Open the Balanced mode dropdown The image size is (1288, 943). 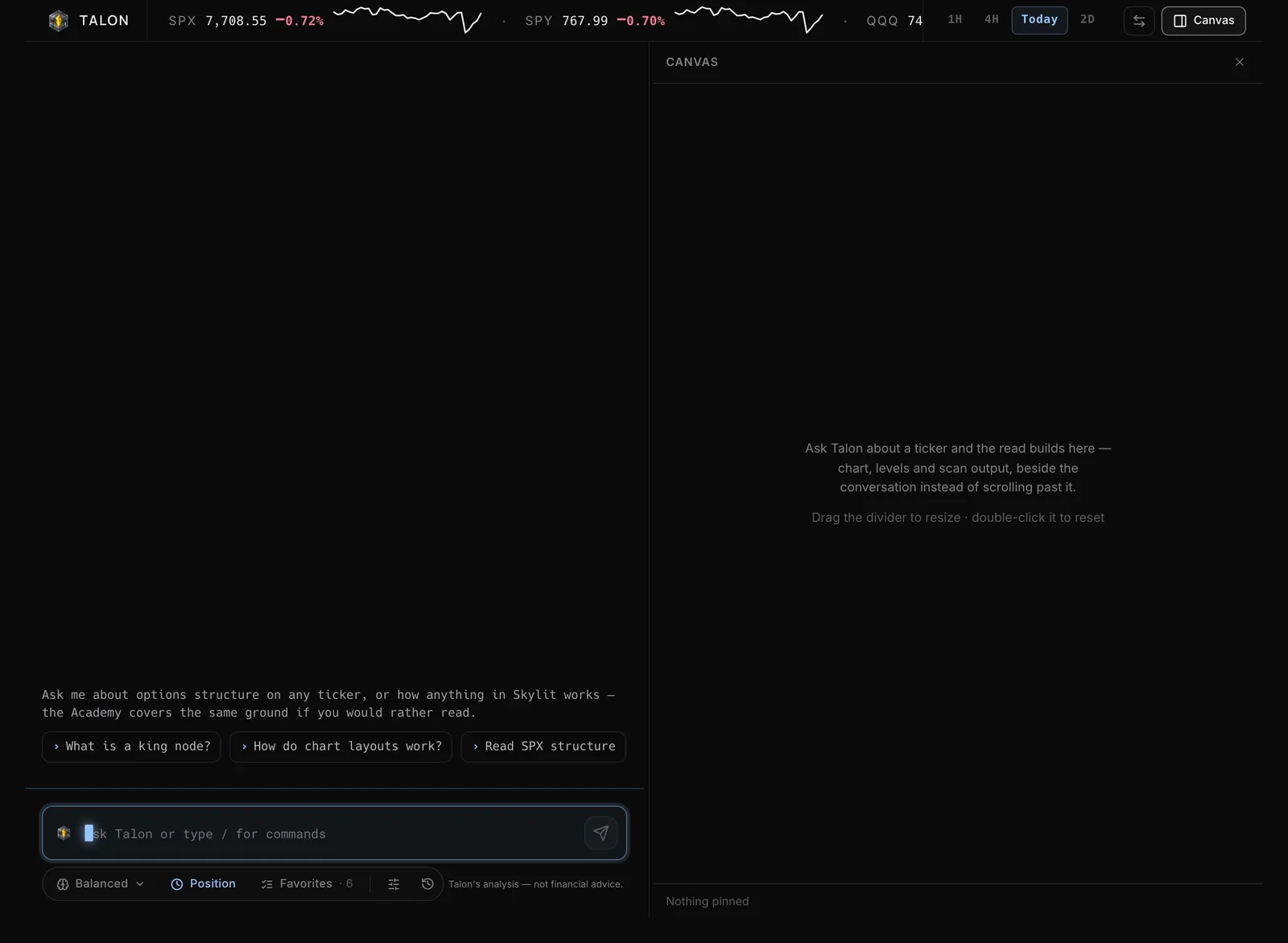(x=101, y=883)
